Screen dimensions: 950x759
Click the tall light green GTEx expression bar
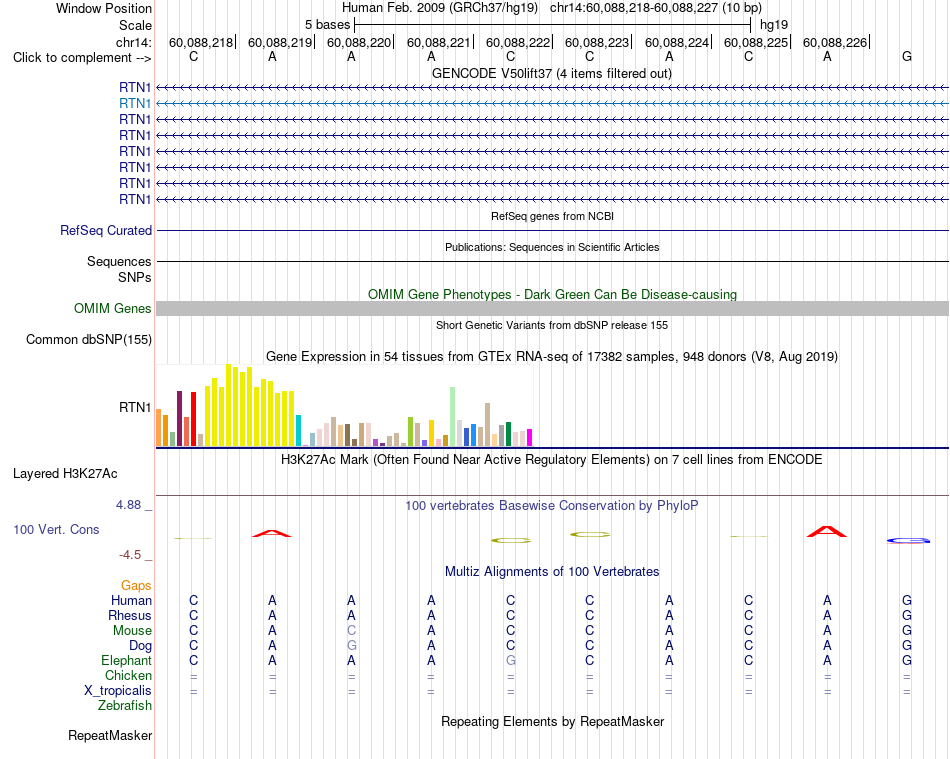(453, 417)
